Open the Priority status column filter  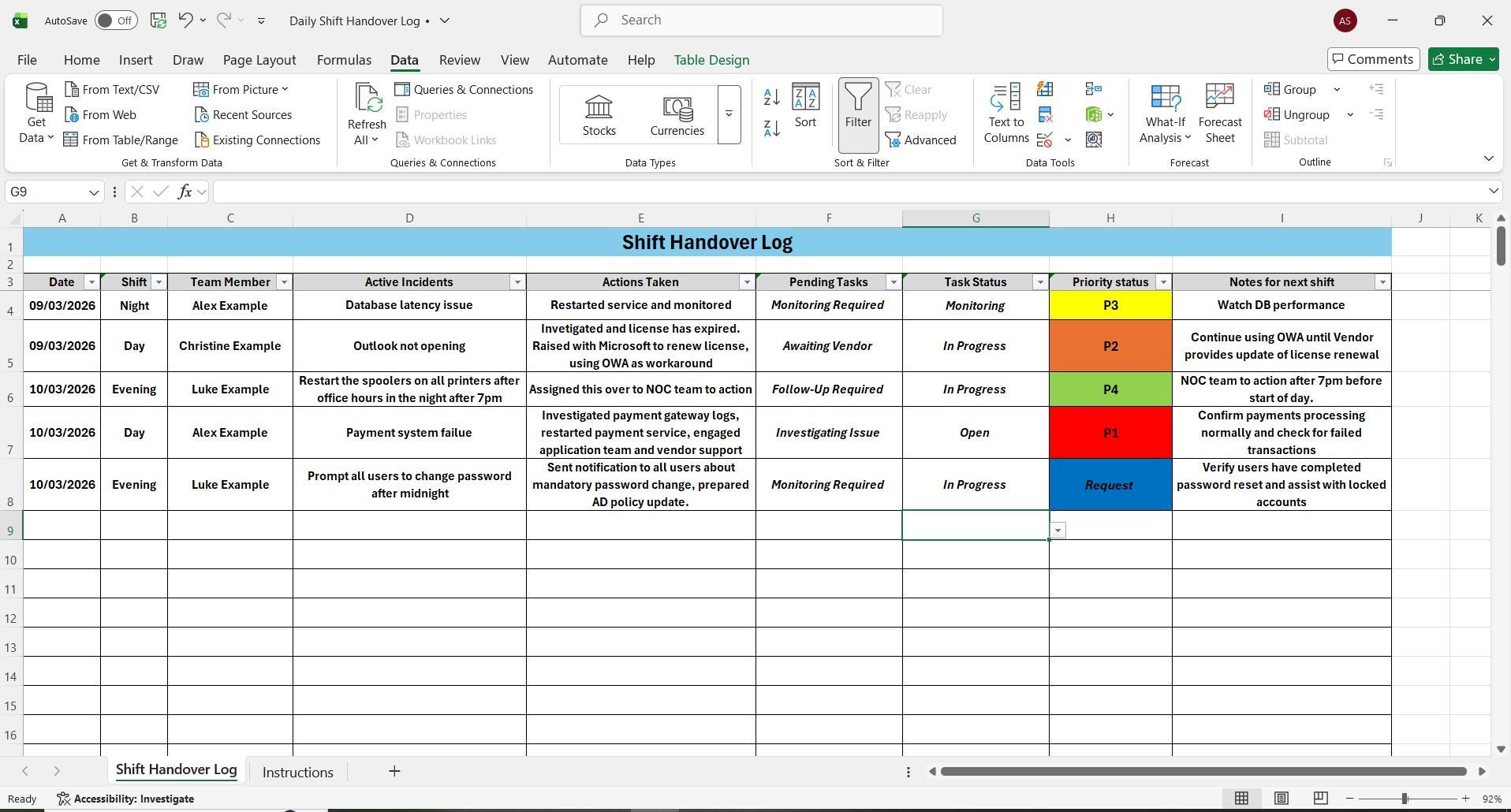pos(1163,282)
